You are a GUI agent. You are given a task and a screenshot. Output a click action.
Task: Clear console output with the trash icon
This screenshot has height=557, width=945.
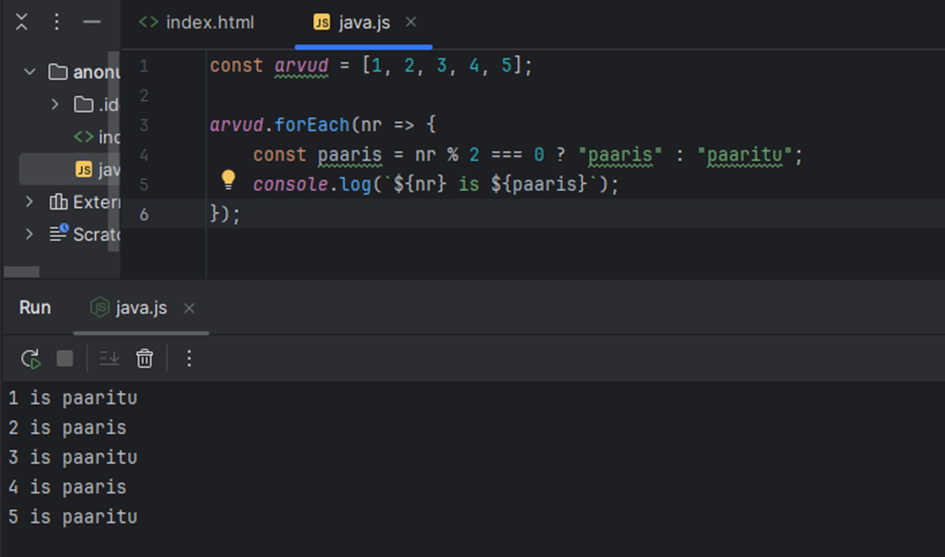145,358
